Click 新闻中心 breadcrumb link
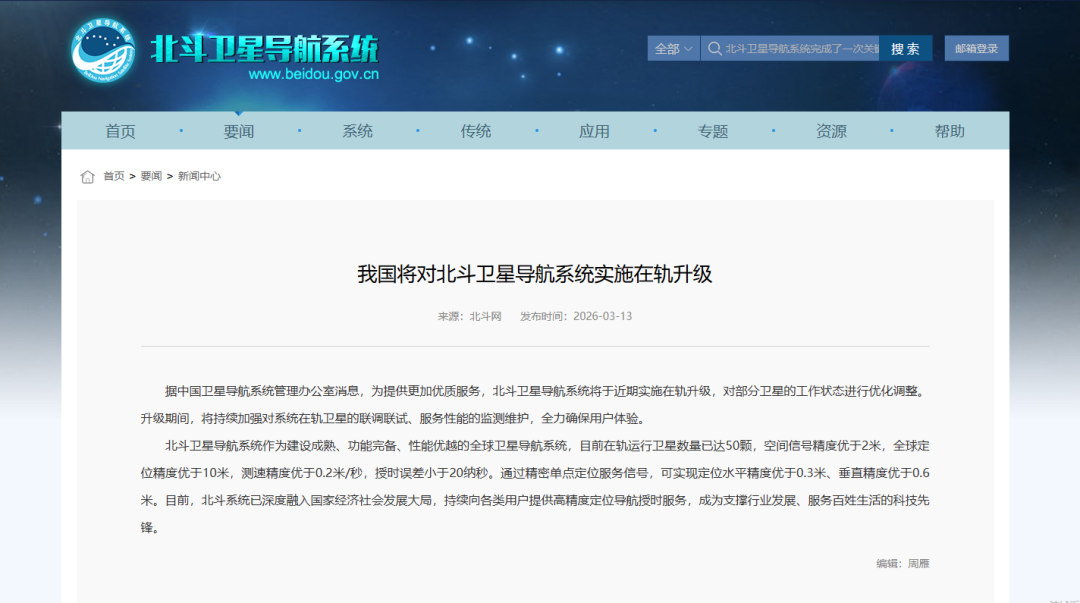 (x=199, y=176)
